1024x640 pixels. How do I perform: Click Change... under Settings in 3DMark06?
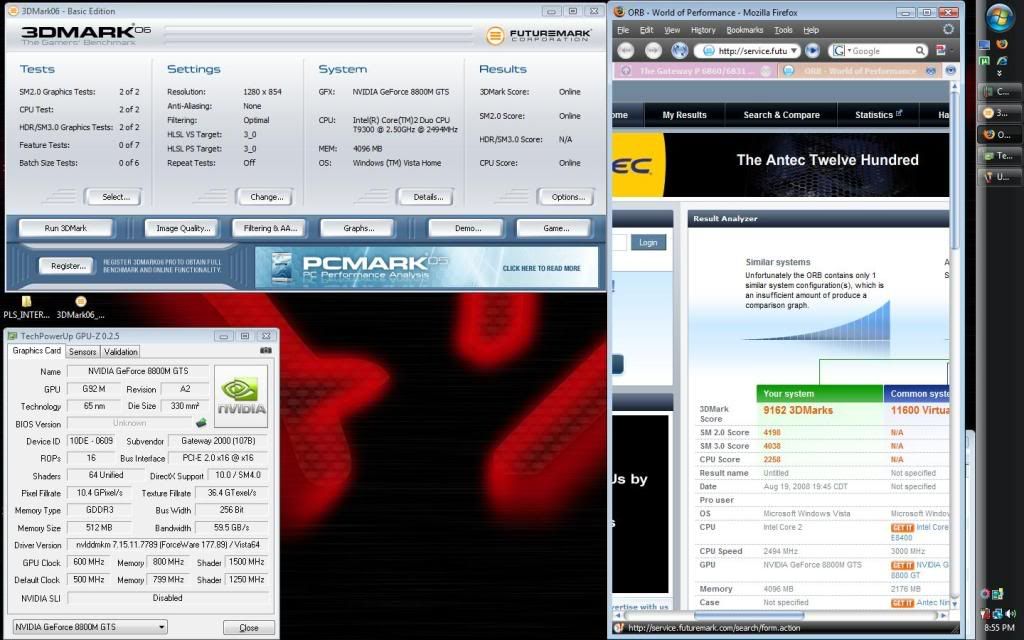pyautogui.click(x=264, y=197)
